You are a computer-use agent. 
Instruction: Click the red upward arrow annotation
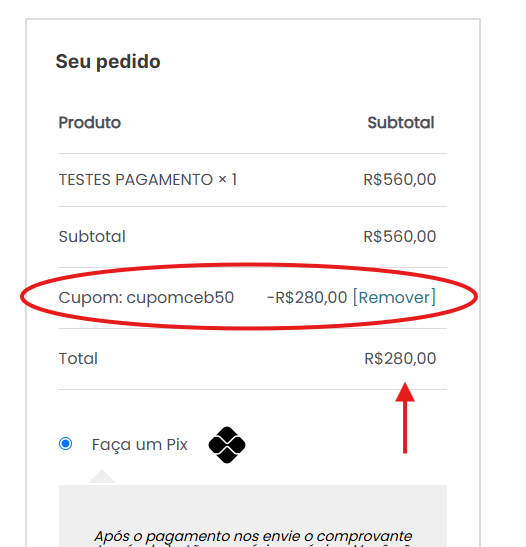point(405,418)
